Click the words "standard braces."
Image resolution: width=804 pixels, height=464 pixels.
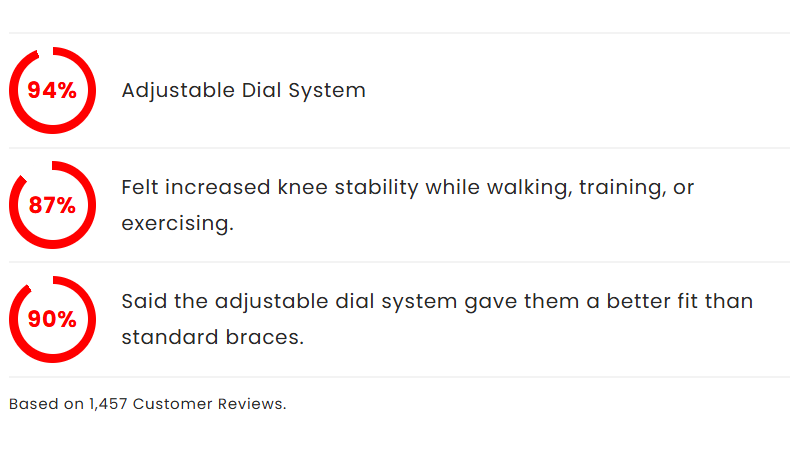212,337
